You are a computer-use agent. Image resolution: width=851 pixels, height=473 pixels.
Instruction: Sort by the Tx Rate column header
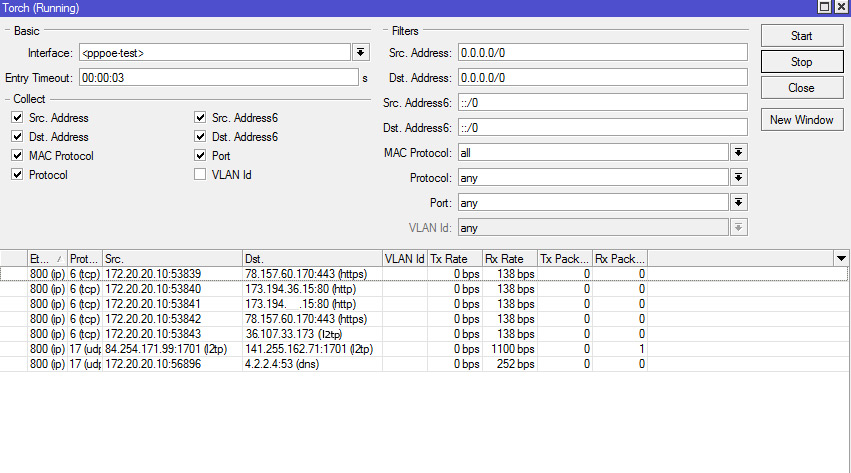coord(455,259)
